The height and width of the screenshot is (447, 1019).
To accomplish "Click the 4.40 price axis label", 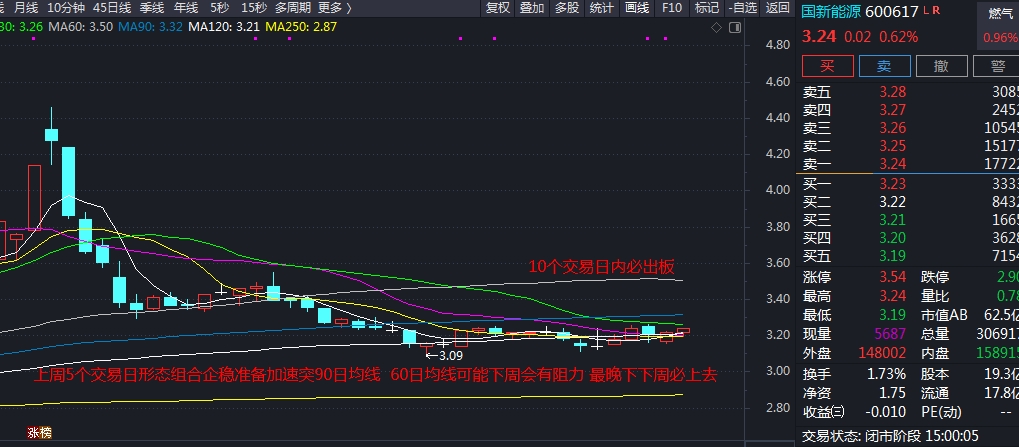I will tap(778, 118).
